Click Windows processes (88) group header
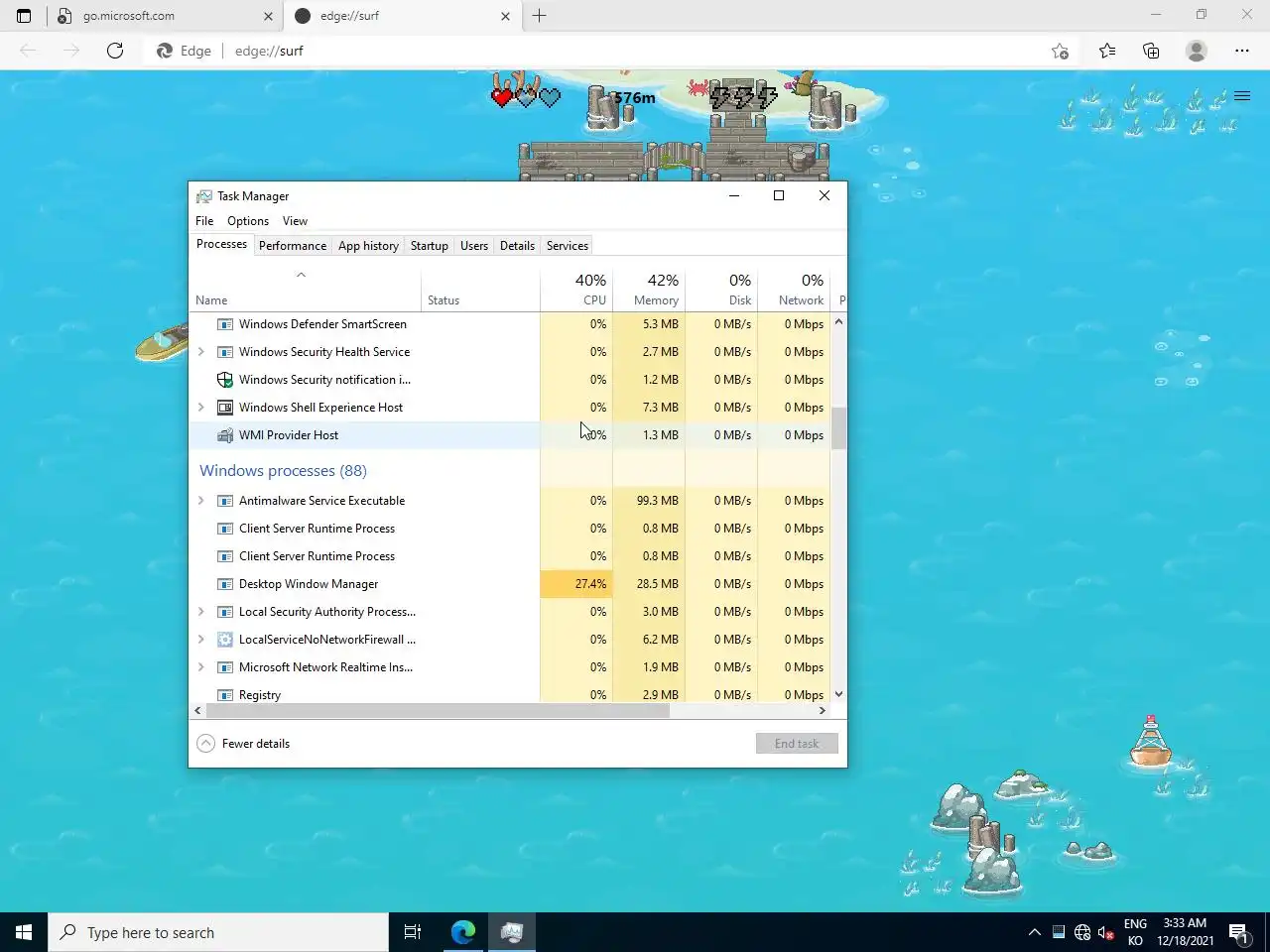Screen dimensions: 1270x952 pyautogui.click(x=283, y=471)
